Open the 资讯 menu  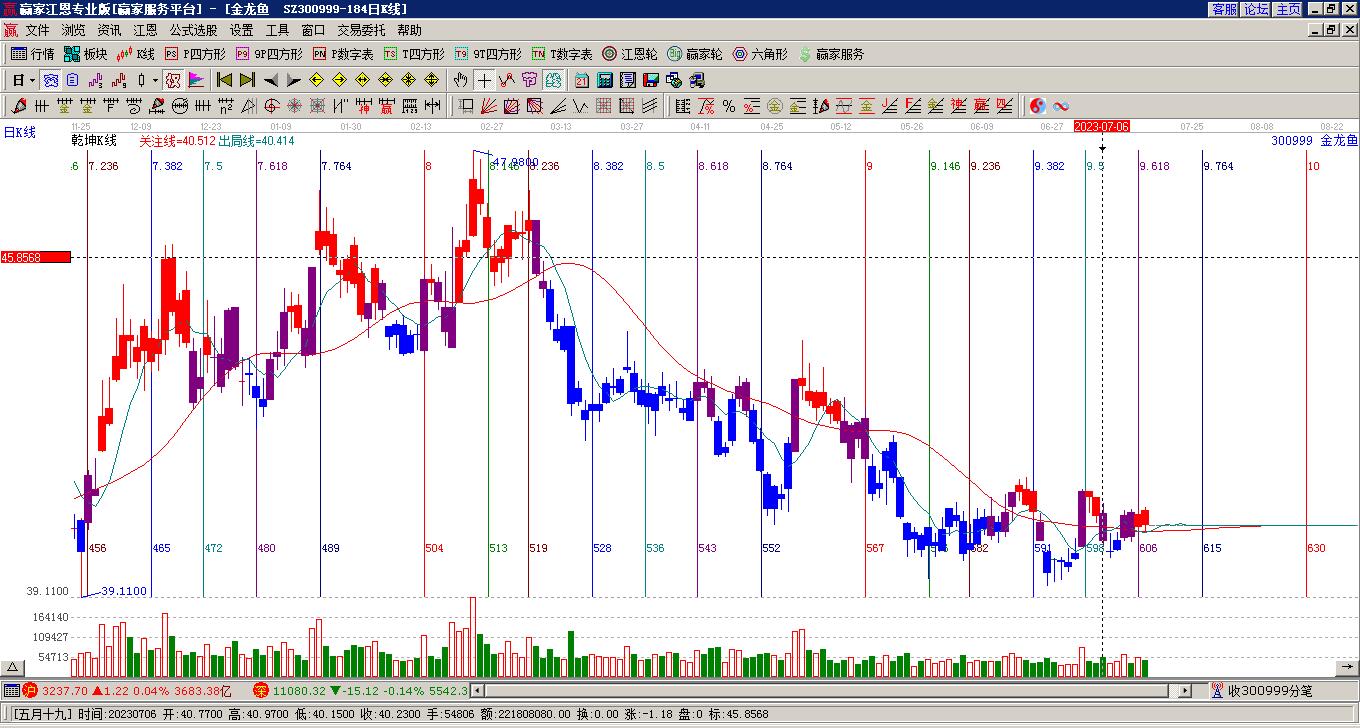[x=109, y=31]
